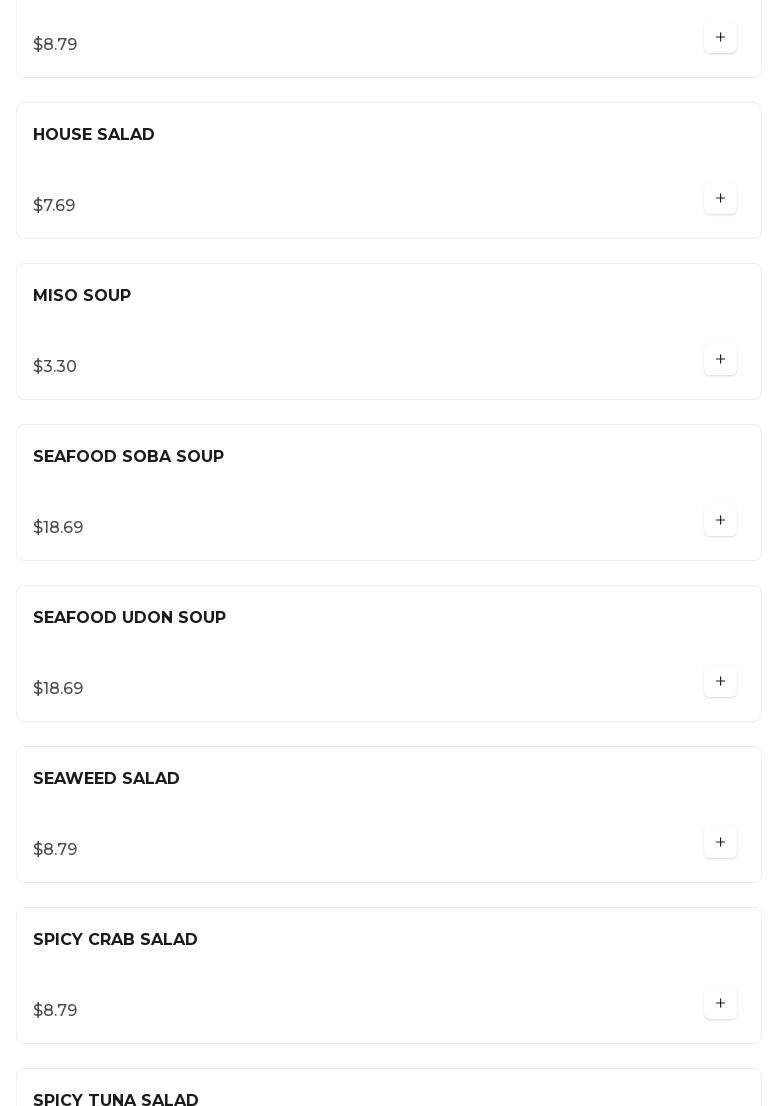Add Seafood Soba Soup via plus icon

[720, 520]
